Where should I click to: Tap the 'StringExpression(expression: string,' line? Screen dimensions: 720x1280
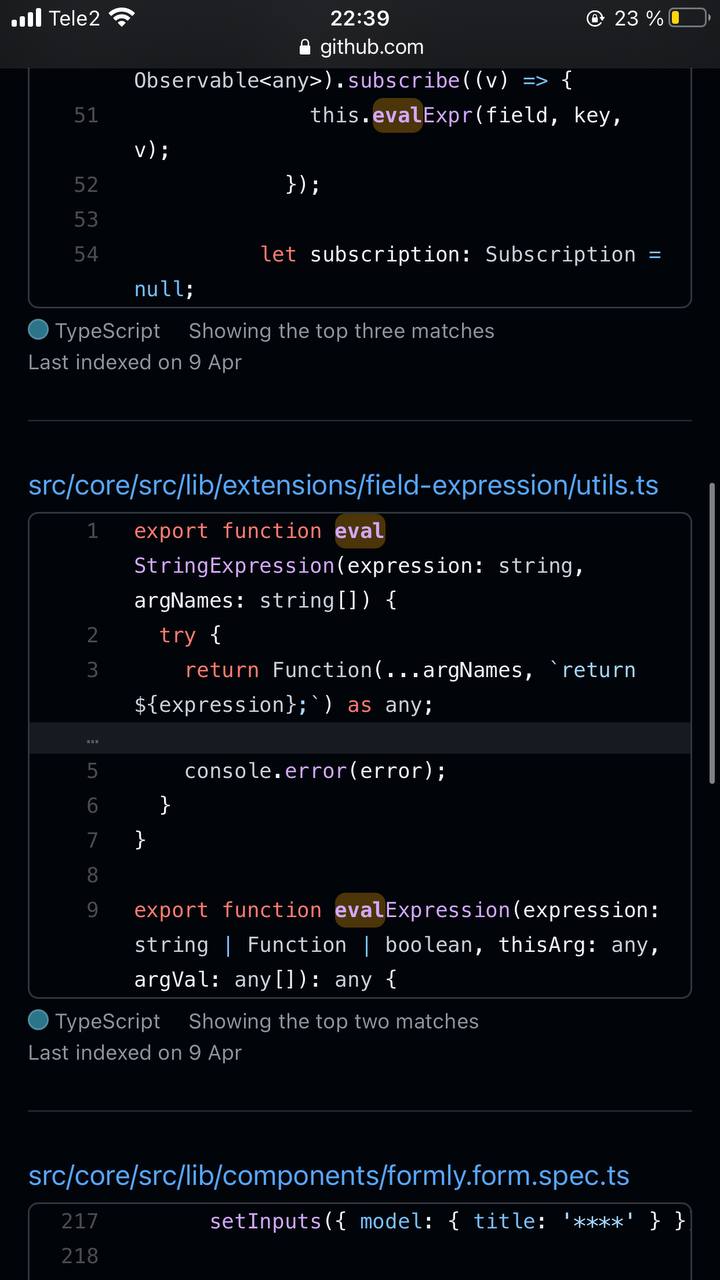(x=359, y=566)
